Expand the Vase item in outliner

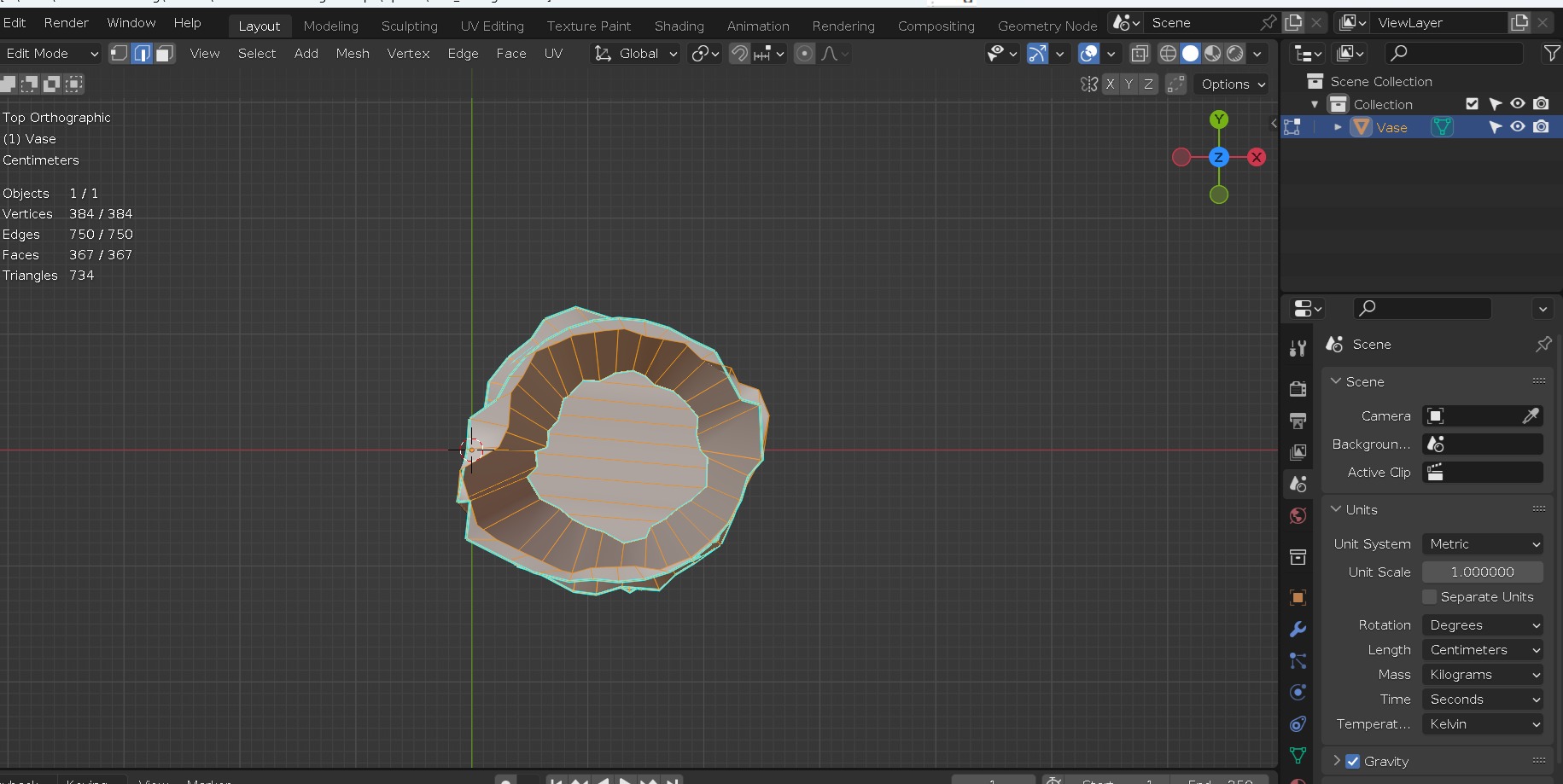pos(1338,127)
